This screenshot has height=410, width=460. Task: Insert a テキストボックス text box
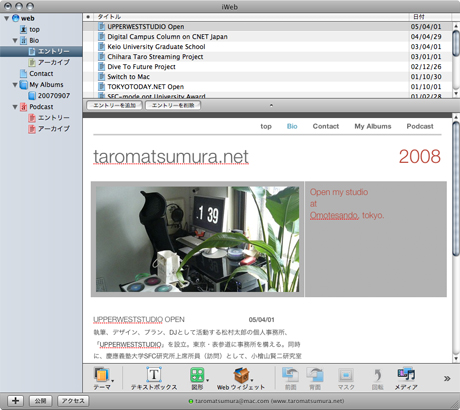pos(154,375)
